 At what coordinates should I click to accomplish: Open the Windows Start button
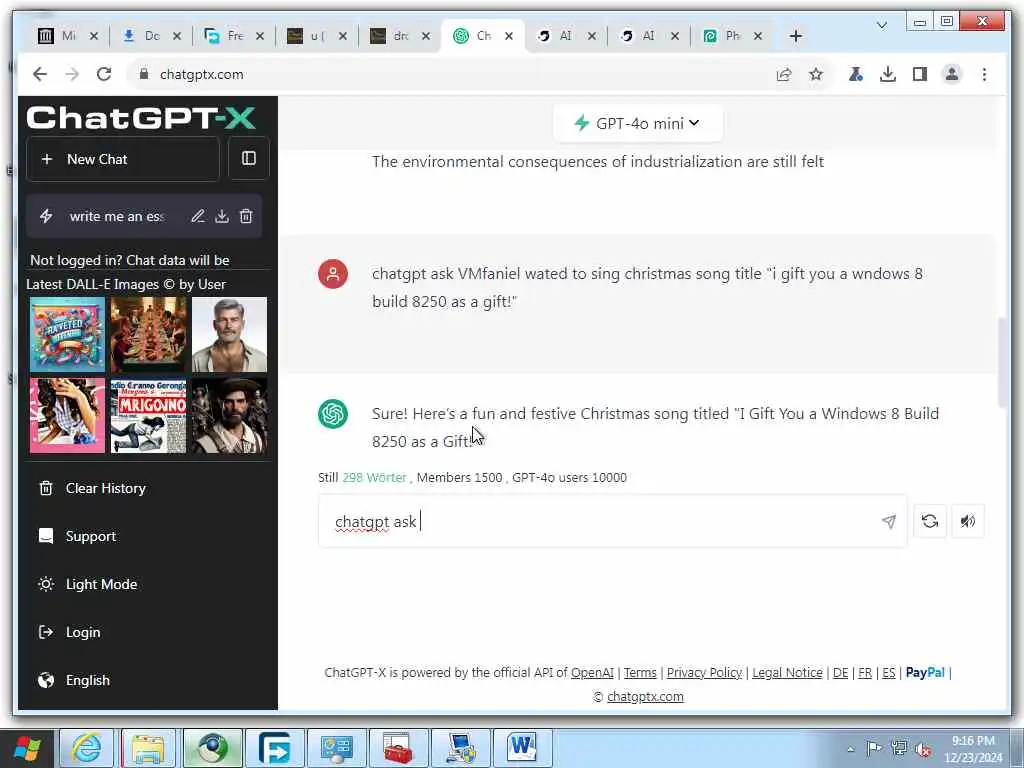pyautogui.click(x=26, y=748)
